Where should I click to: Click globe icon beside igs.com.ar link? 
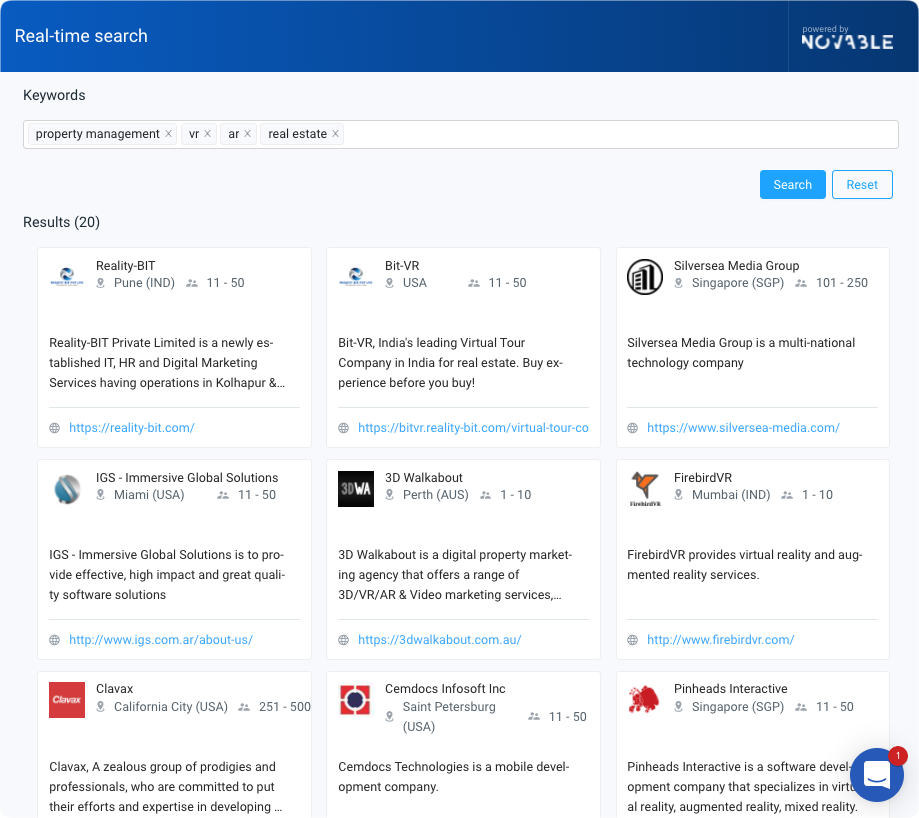pos(55,640)
